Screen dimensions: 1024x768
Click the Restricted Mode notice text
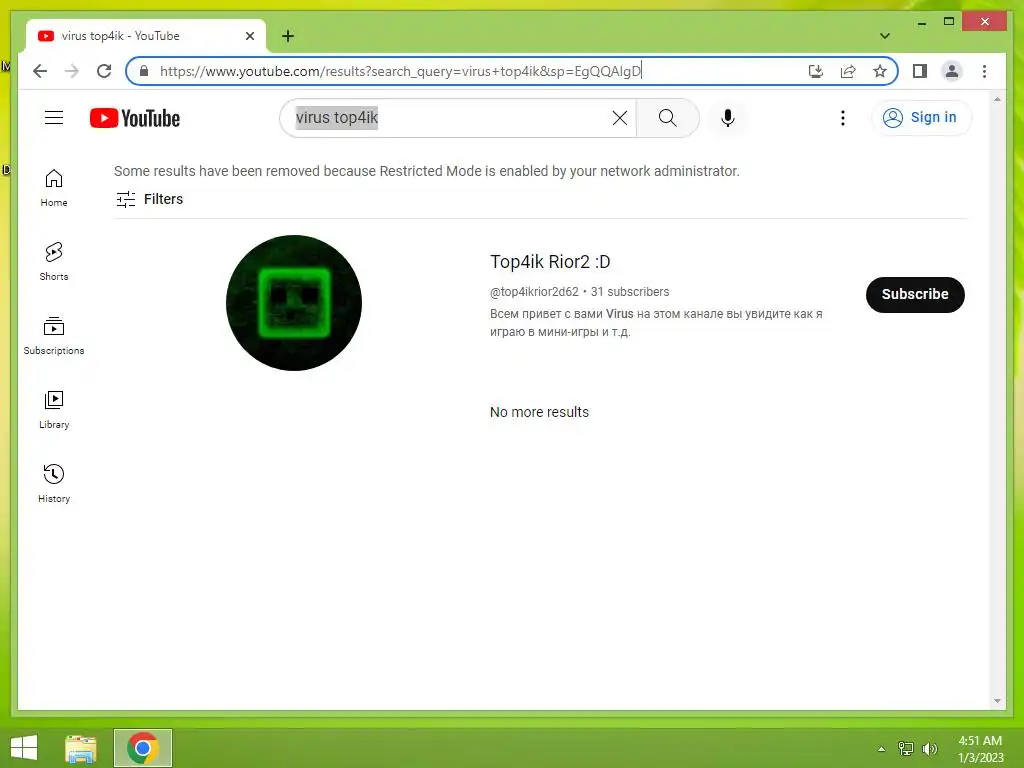(x=426, y=171)
